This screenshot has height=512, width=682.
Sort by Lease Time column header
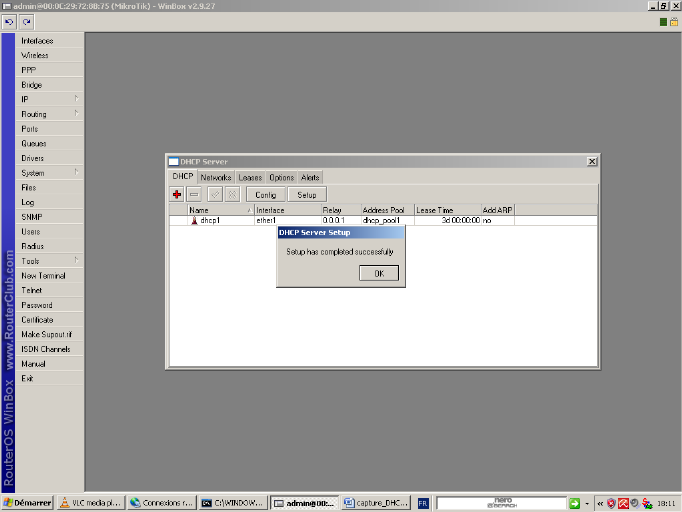point(448,210)
